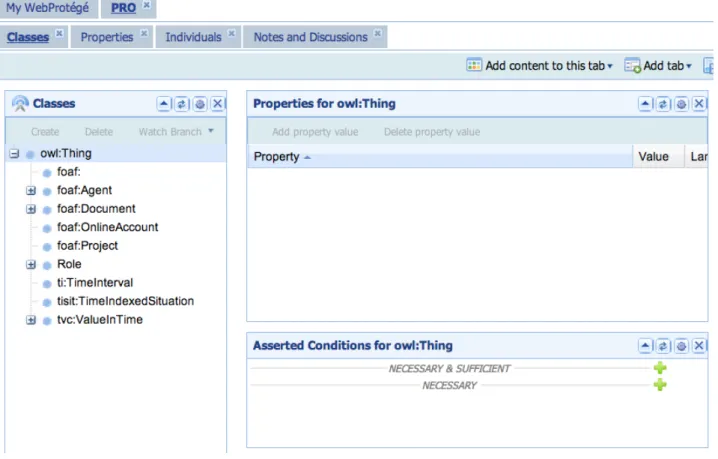The image size is (718, 459).
Task: Click the foaf:Agent class bullet icon
Action: [47, 191]
